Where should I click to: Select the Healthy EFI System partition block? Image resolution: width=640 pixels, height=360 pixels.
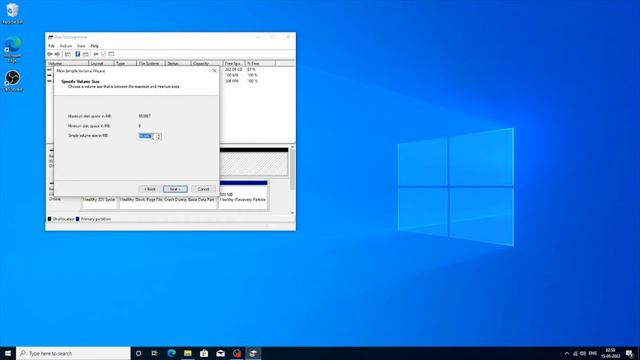pos(100,202)
